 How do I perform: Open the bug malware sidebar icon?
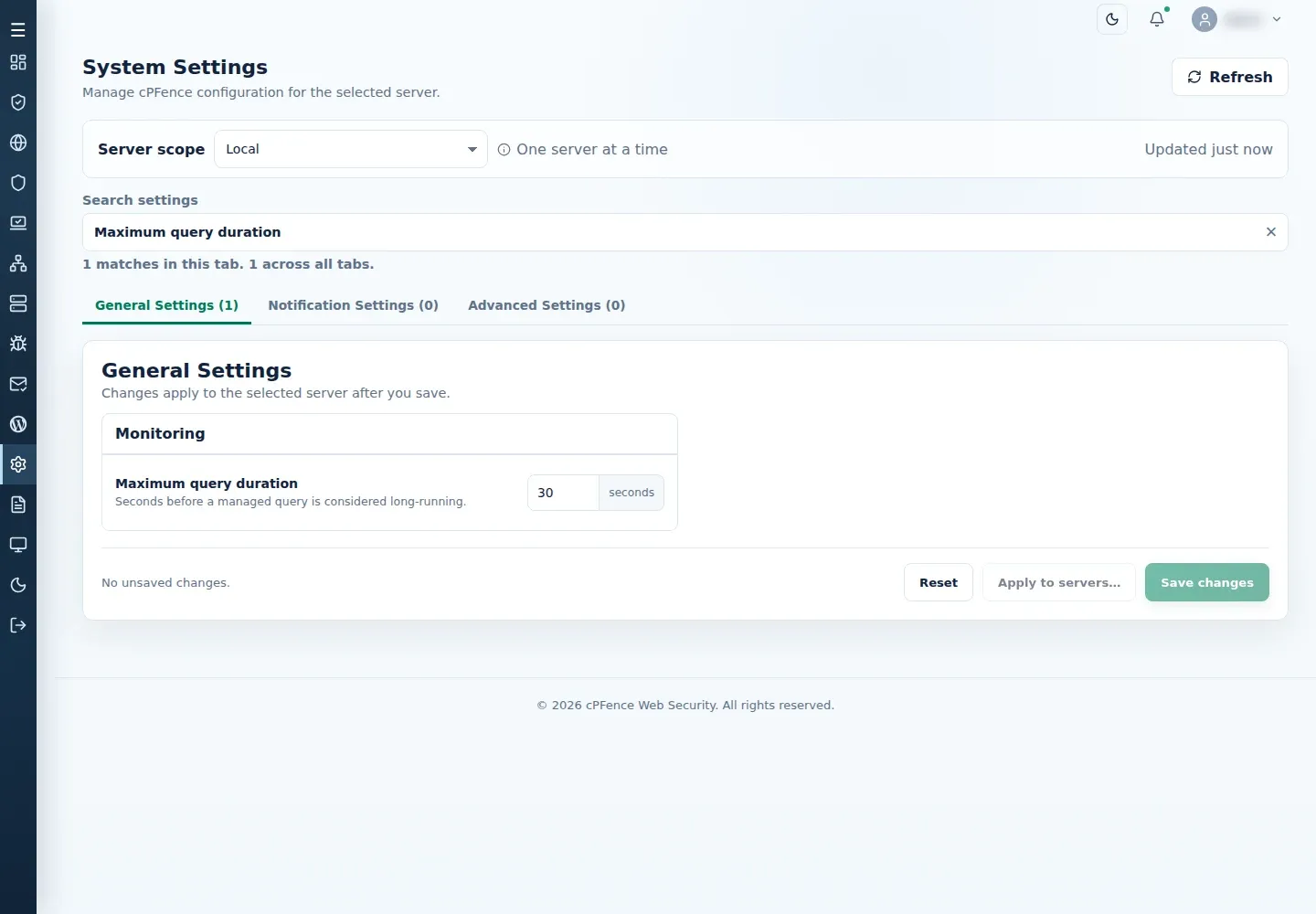pos(18,344)
